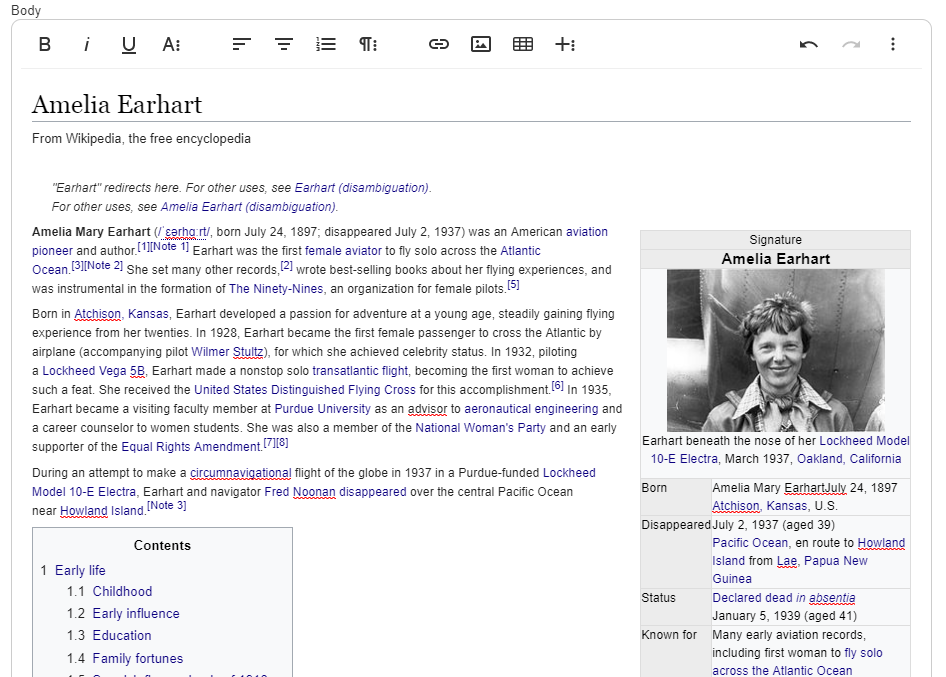
Task: Open the vertical three-dot more menu
Action: coord(893,44)
